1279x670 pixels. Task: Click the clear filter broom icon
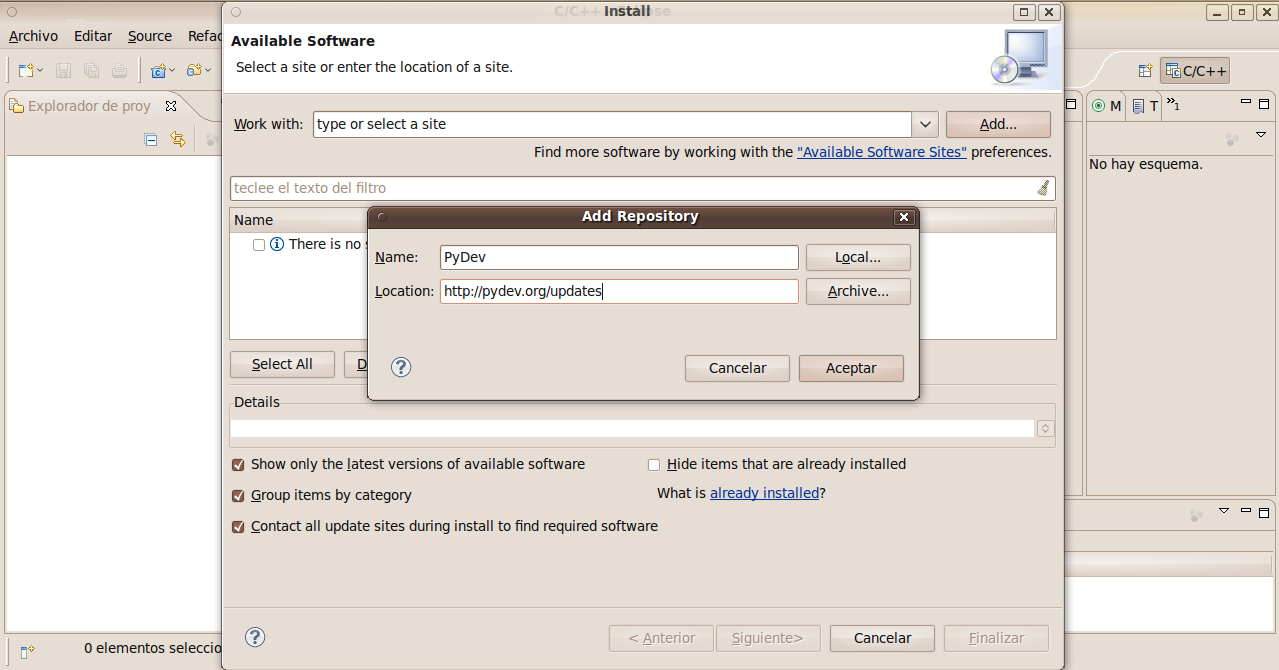pyautogui.click(x=1043, y=188)
